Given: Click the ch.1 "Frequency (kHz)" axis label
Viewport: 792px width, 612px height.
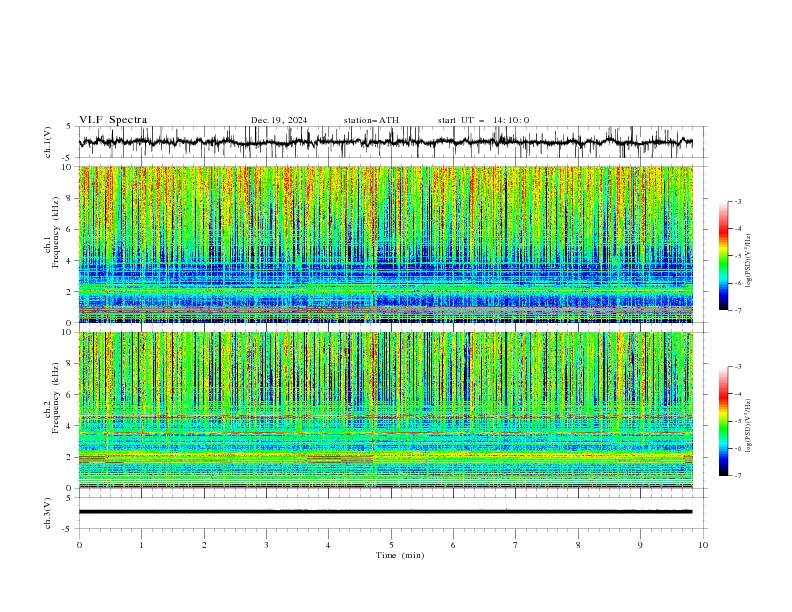Looking at the screenshot, I should click(56, 230).
